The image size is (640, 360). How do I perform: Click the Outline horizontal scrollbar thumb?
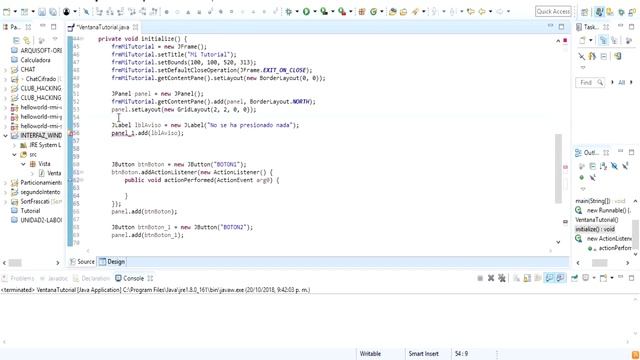(600, 263)
